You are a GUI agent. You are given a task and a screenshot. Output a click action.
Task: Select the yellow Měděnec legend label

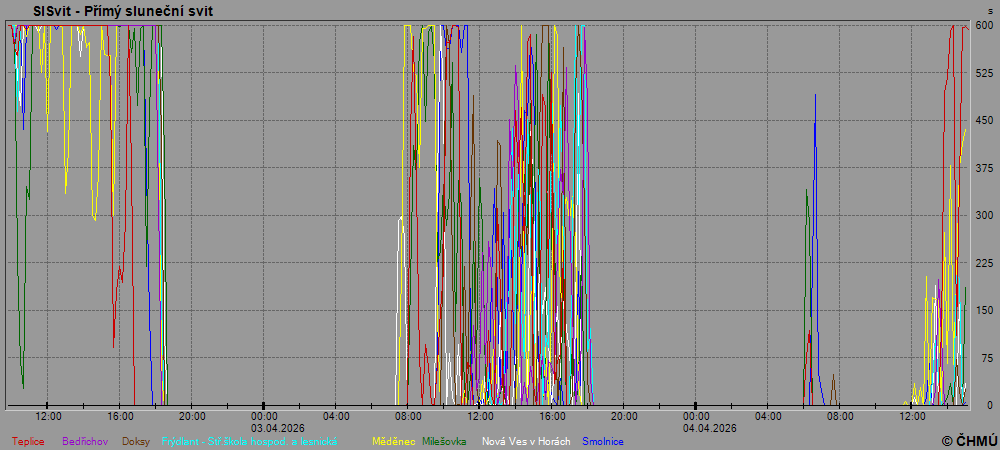point(393,441)
